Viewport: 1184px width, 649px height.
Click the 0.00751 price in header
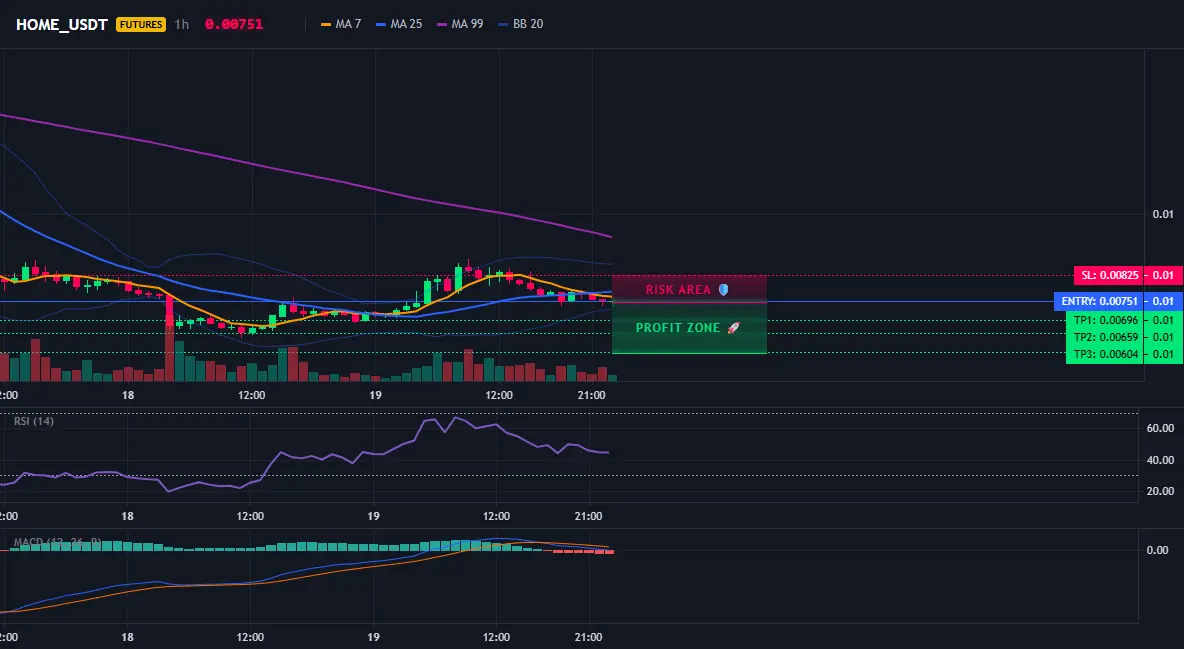[x=234, y=24]
